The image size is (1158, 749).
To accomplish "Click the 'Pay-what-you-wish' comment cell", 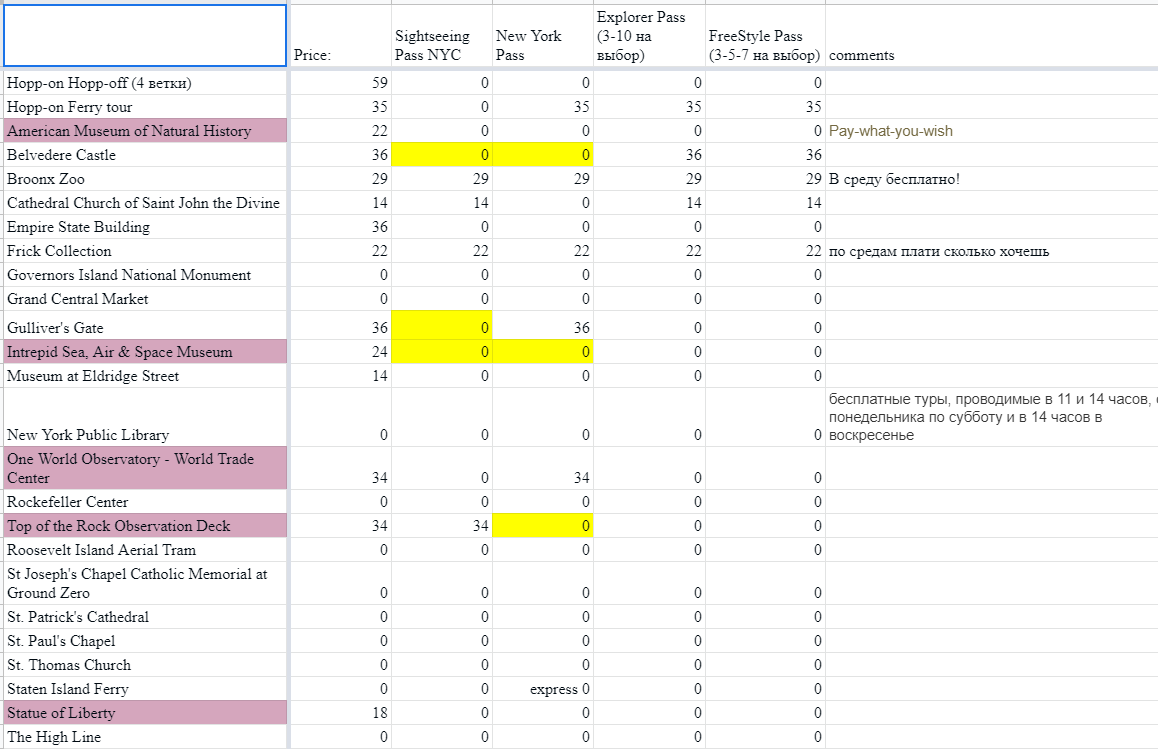I will (992, 131).
